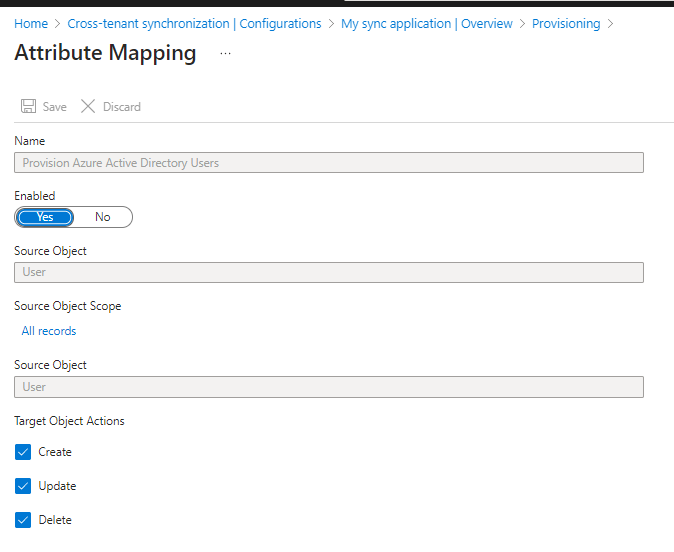Click the chevron following the Provisioning breadcrumb
This screenshot has width=674, height=552.
[x=611, y=23]
